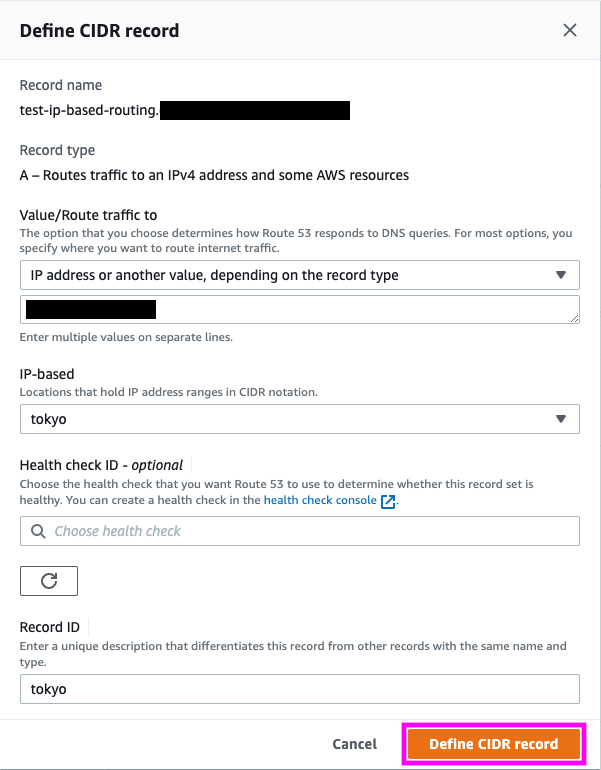Close the Define CIDR record dialog
Screen dimensions: 601x770
(570, 30)
